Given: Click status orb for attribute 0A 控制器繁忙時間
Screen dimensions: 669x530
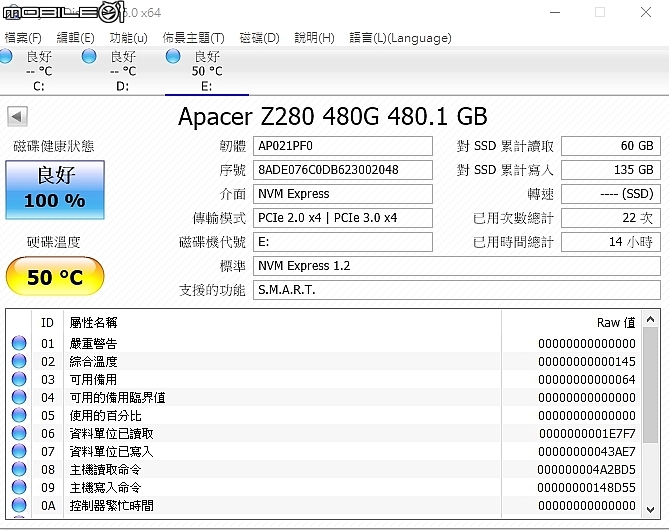Looking at the screenshot, I should click(x=19, y=505).
